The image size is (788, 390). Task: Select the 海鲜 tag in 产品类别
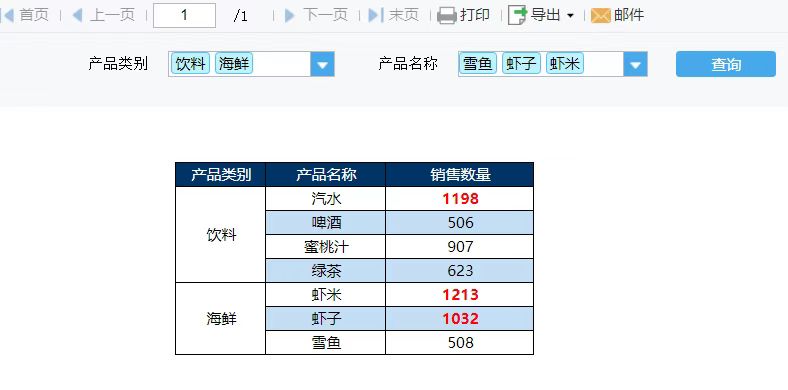pos(234,64)
